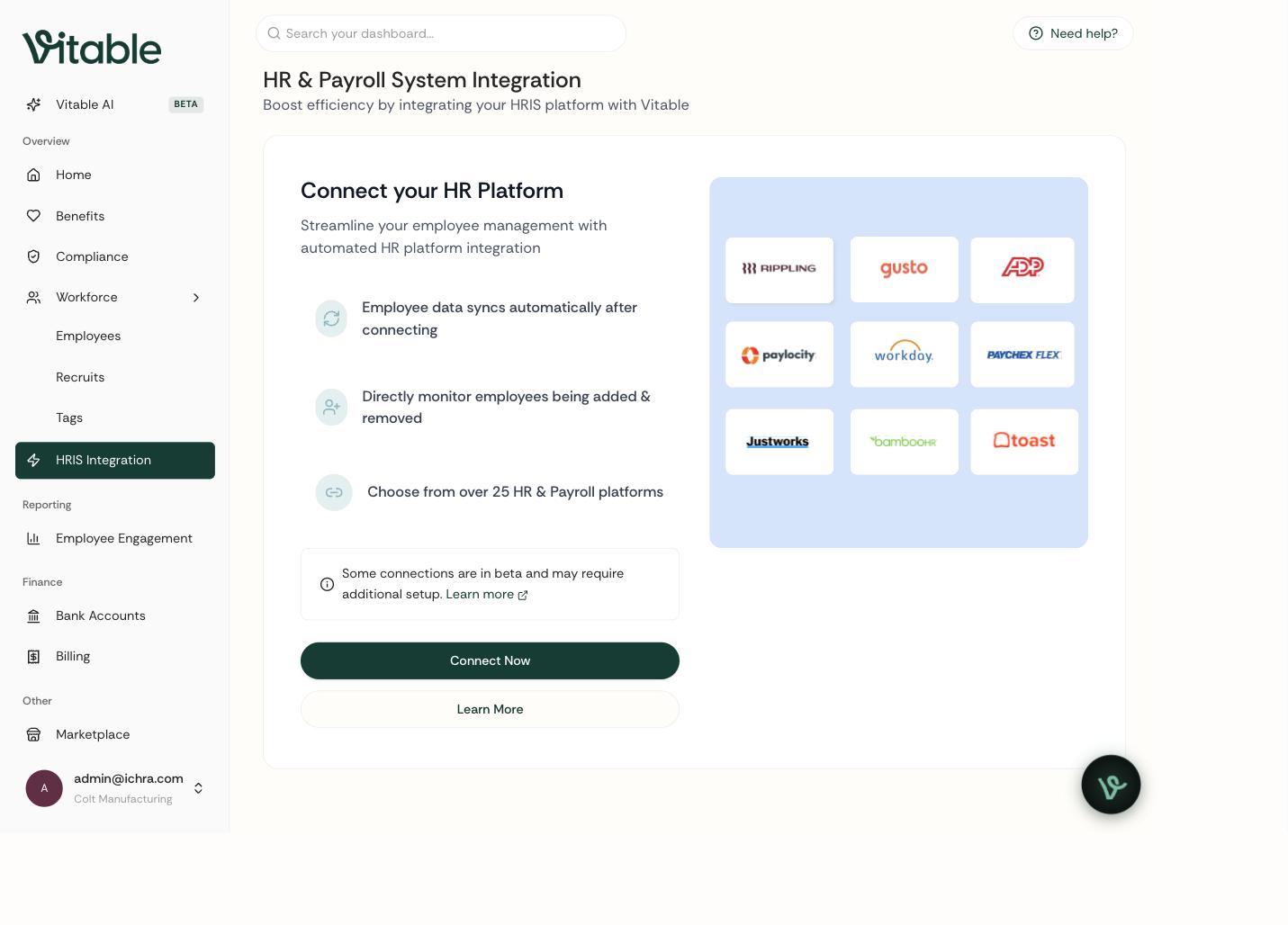Select the ADP logo tile
This screenshot has width=1288, height=925.
(1022, 270)
